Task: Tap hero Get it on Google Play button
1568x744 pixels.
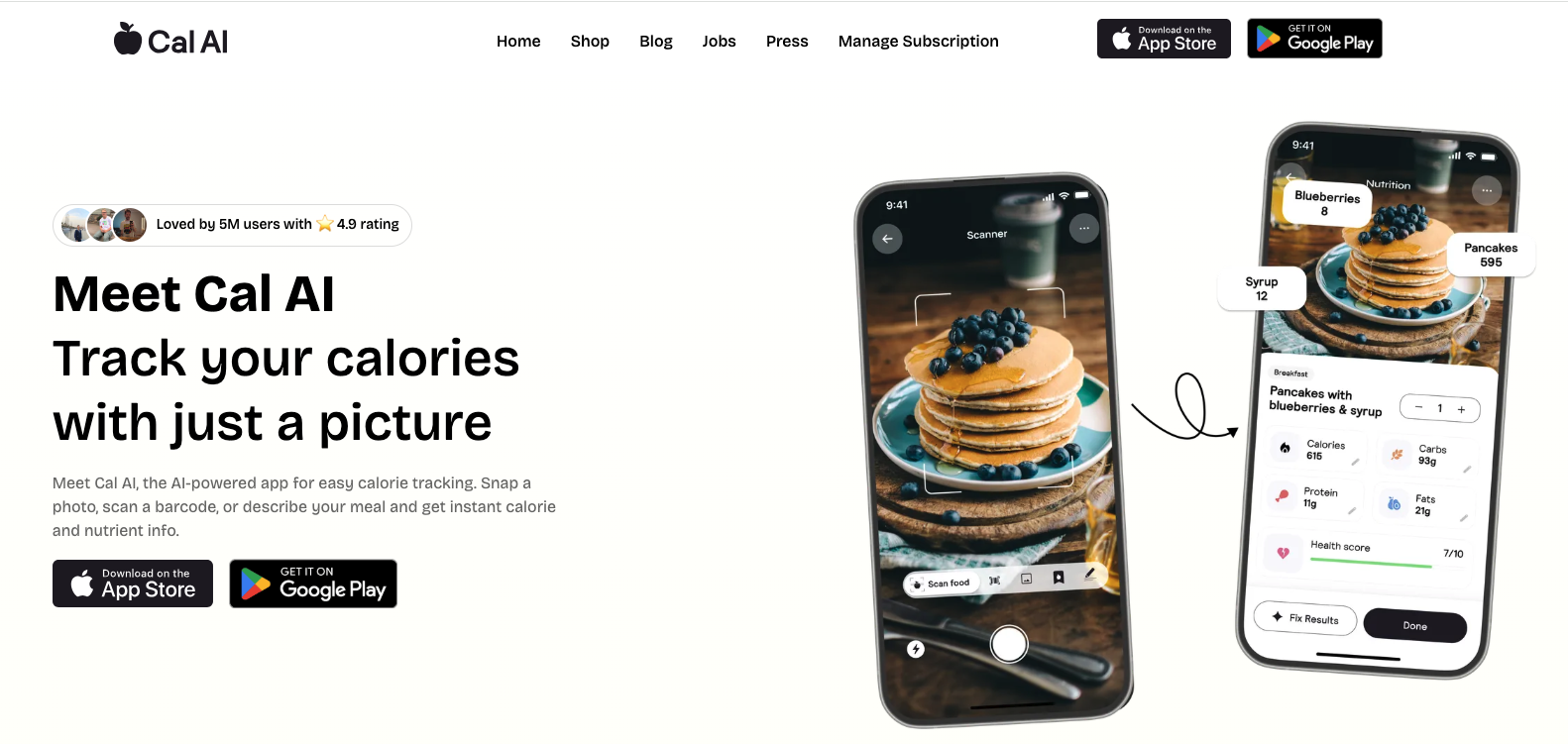Action: (x=313, y=584)
